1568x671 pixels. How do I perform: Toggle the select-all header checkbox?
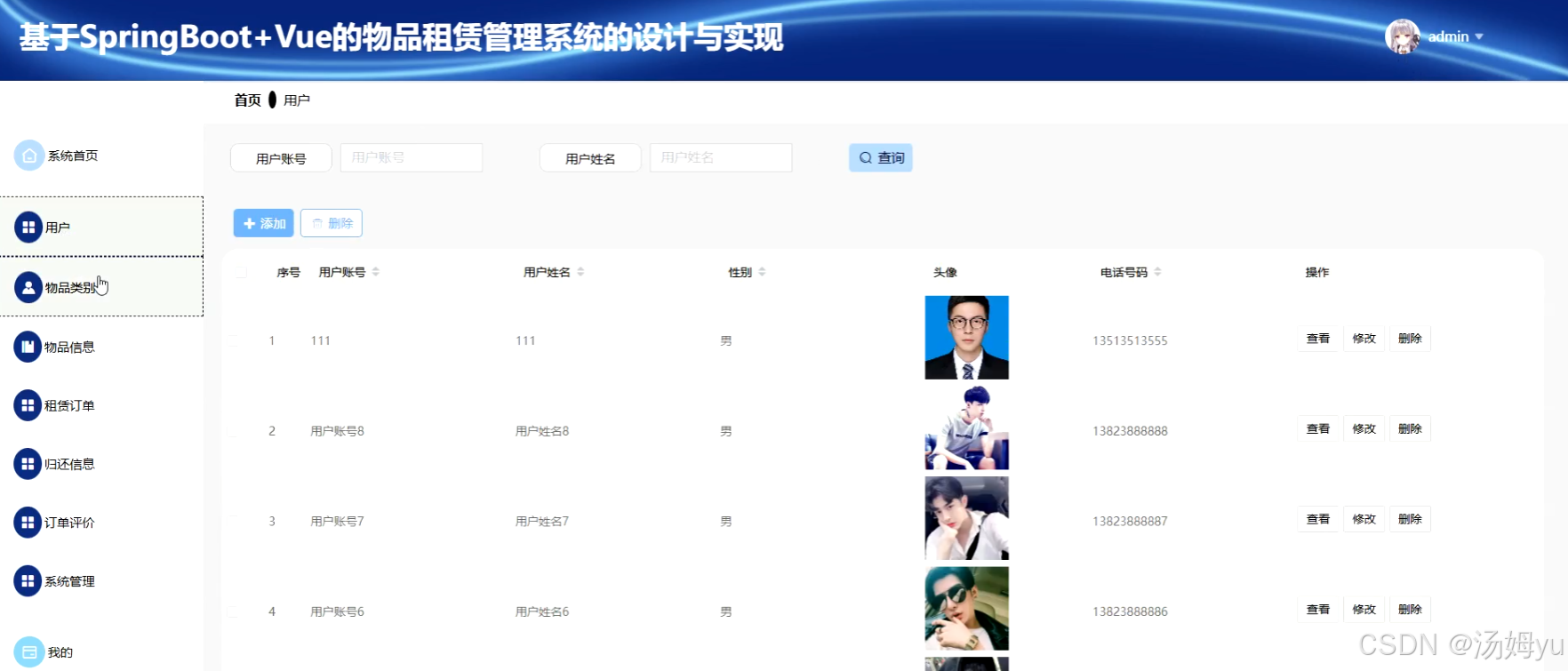(241, 272)
